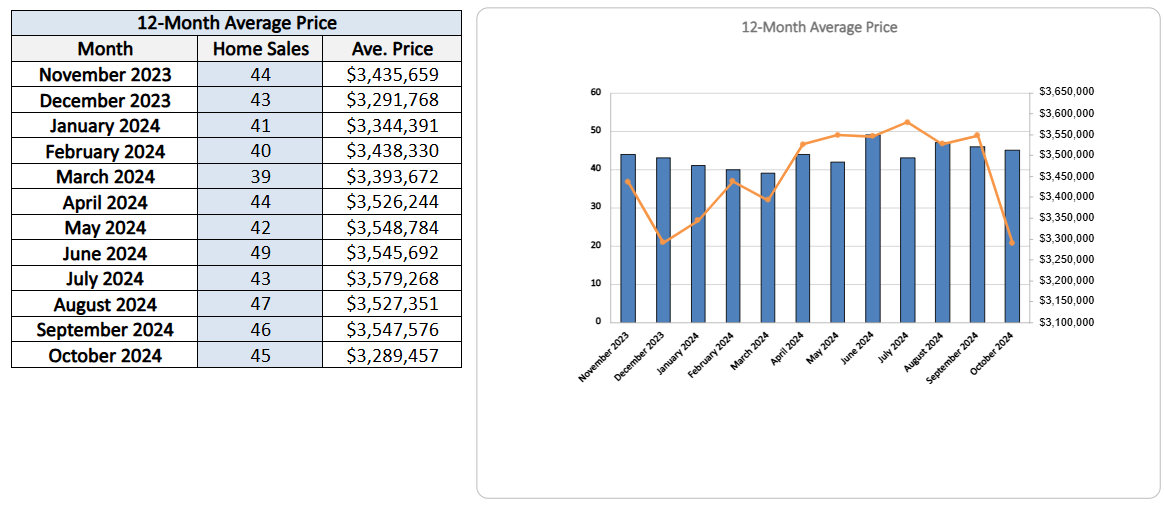Click the left axis label 60
Image resolution: width=1164 pixels, height=508 pixels.
(595, 93)
